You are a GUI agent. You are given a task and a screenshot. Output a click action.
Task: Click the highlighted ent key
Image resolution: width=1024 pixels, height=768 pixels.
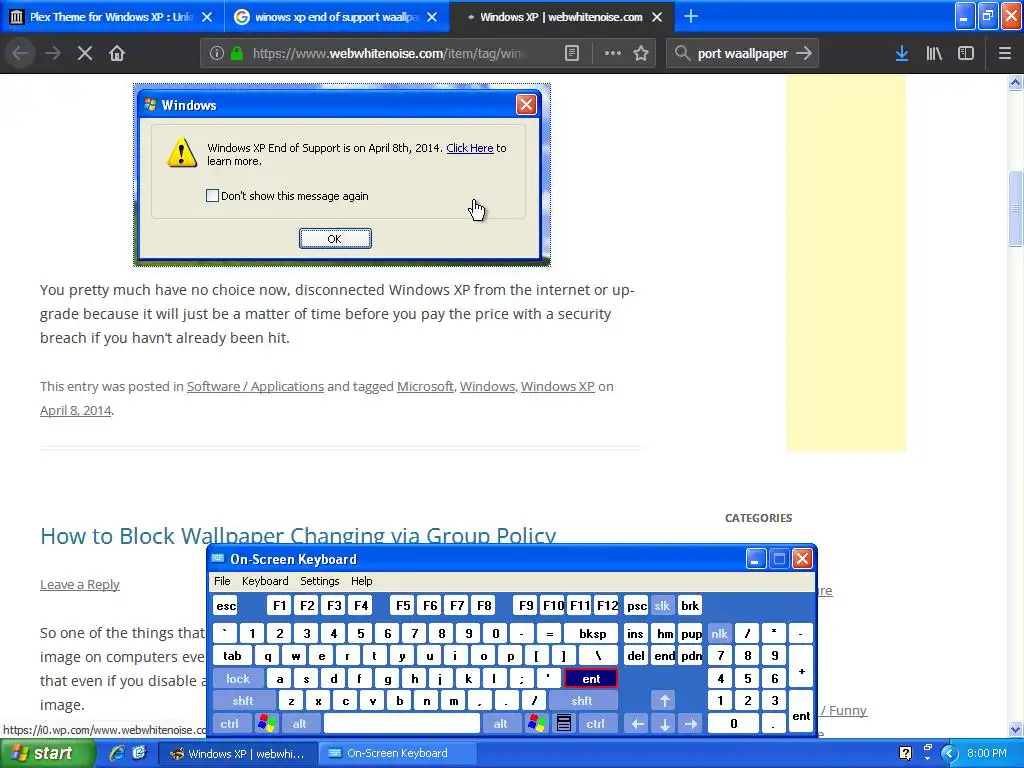click(591, 679)
